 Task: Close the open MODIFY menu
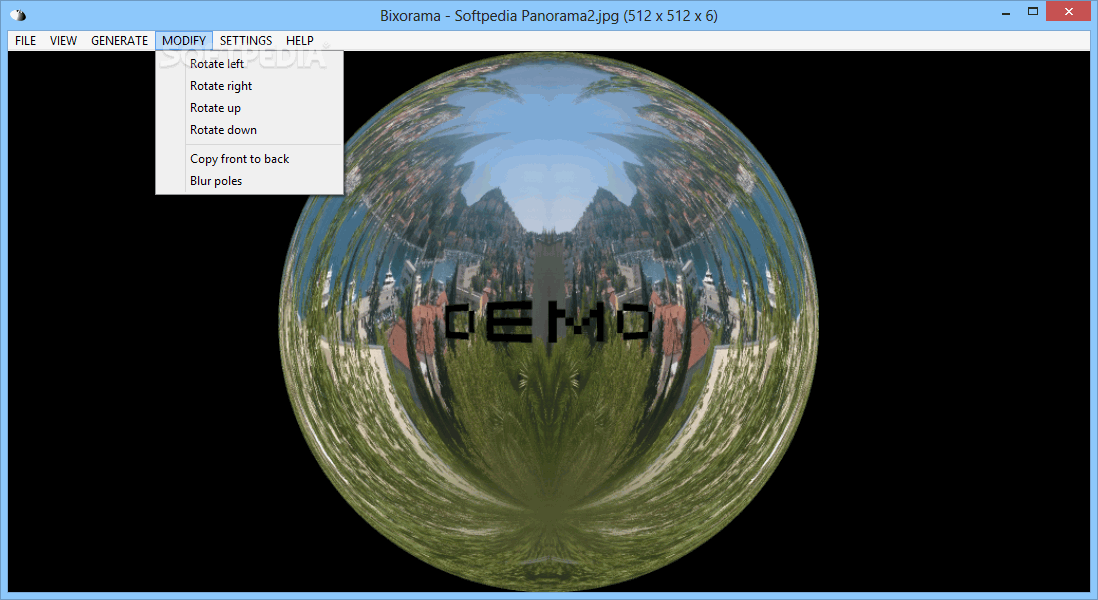coord(183,41)
